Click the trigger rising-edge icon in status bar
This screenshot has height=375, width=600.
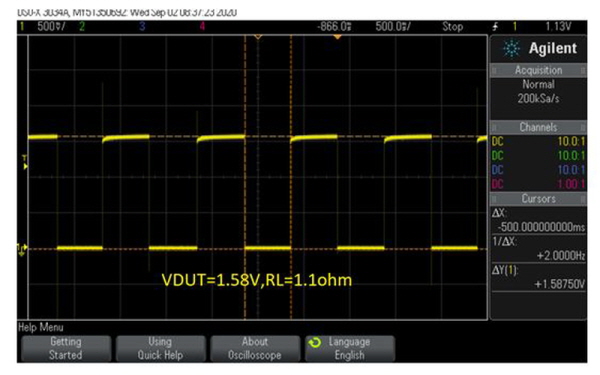[x=496, y=26]
